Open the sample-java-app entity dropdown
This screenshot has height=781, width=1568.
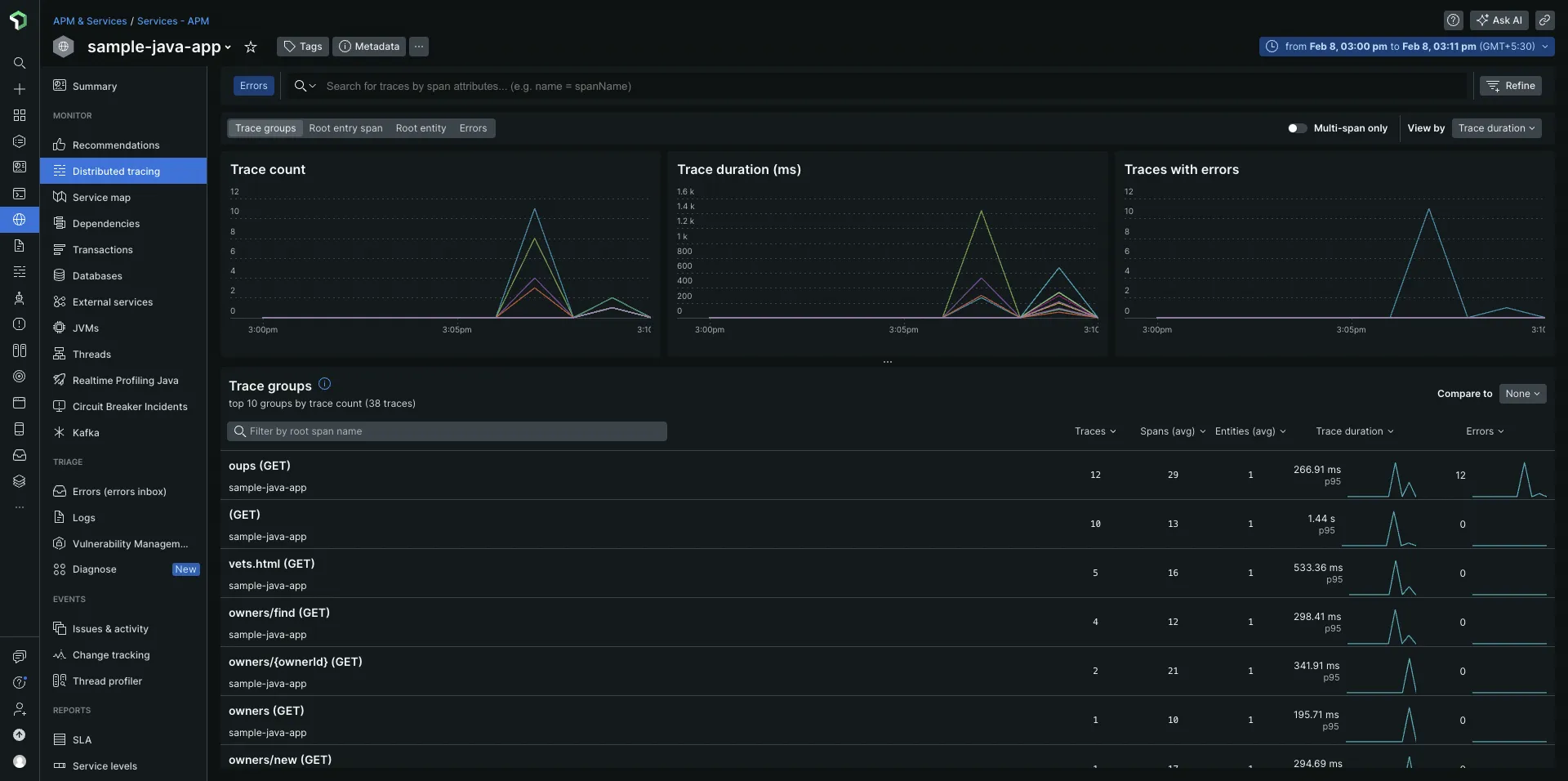159,47
